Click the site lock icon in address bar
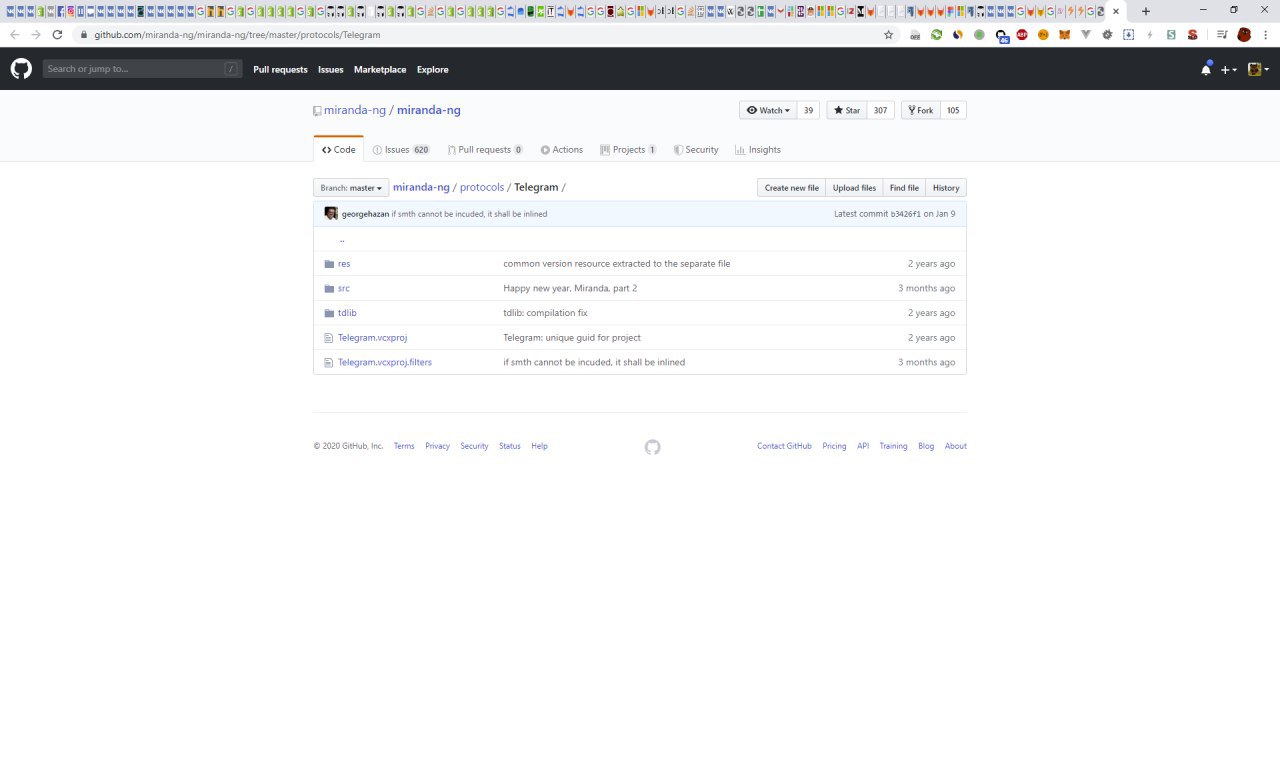This screenshot has width=1280, height=780. click(84, 34)
